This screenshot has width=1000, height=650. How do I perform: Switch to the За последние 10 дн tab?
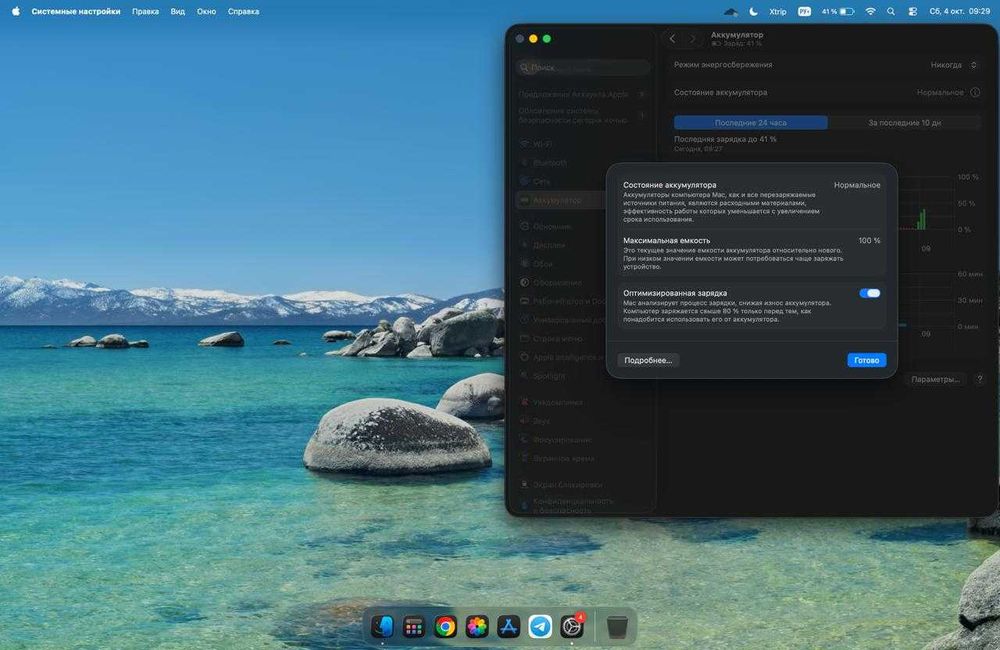(904, 122)
